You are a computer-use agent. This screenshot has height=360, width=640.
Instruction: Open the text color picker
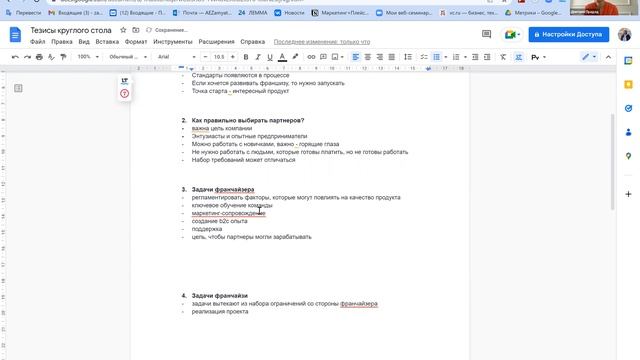tap(282, 57)
